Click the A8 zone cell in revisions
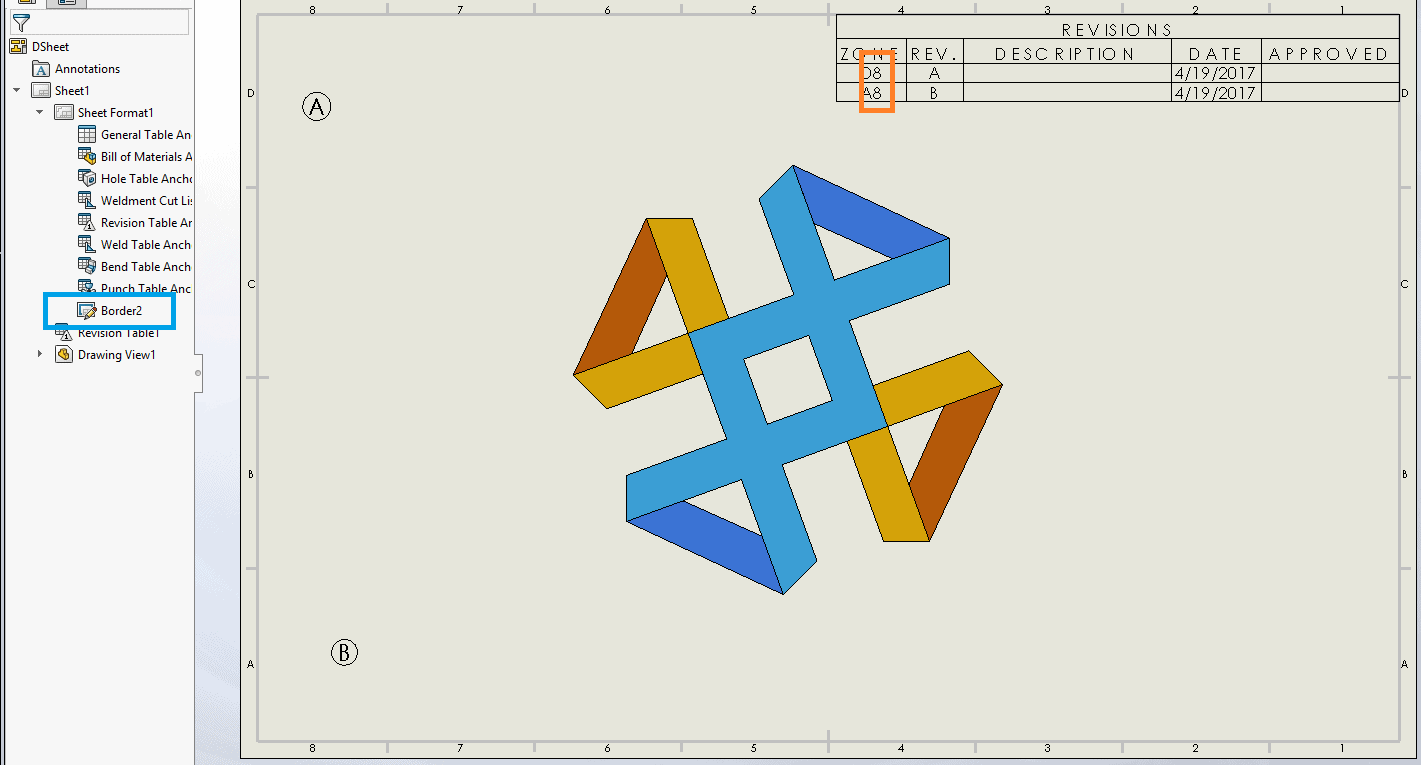Viewport: 1421px width, 765px height. coord(872,93)
